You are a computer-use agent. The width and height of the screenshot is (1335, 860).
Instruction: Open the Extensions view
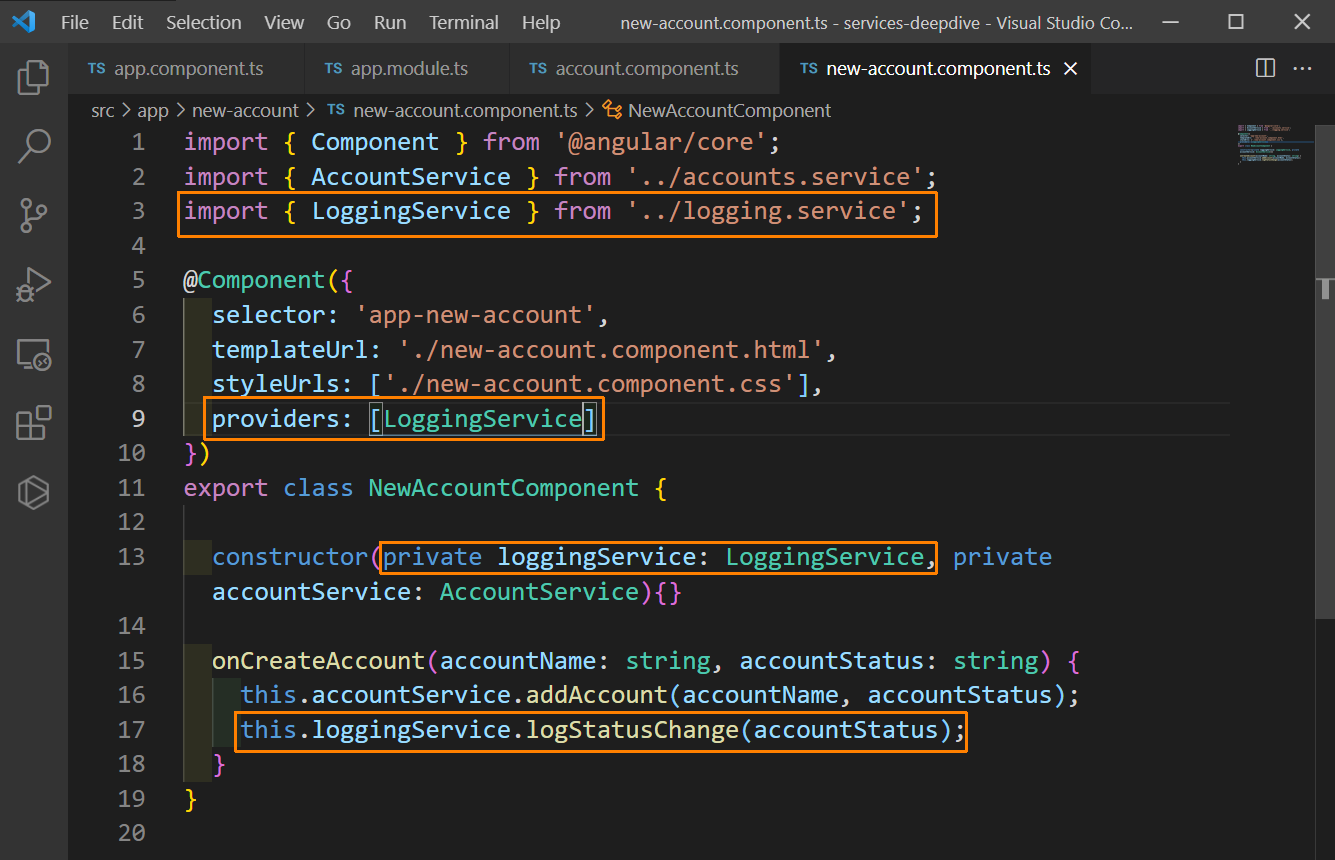(x=34, y=423)
